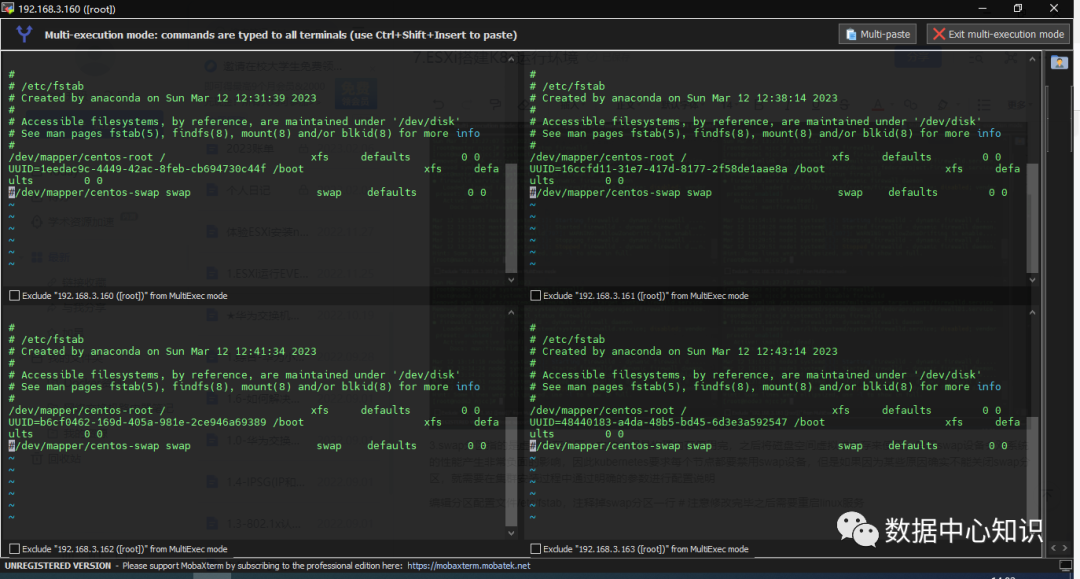Click '# /etc/fstab' header in 192.168.3.161 terminal
The image size is (1080, 579).
pyautogui.click(x=567, y=86)
